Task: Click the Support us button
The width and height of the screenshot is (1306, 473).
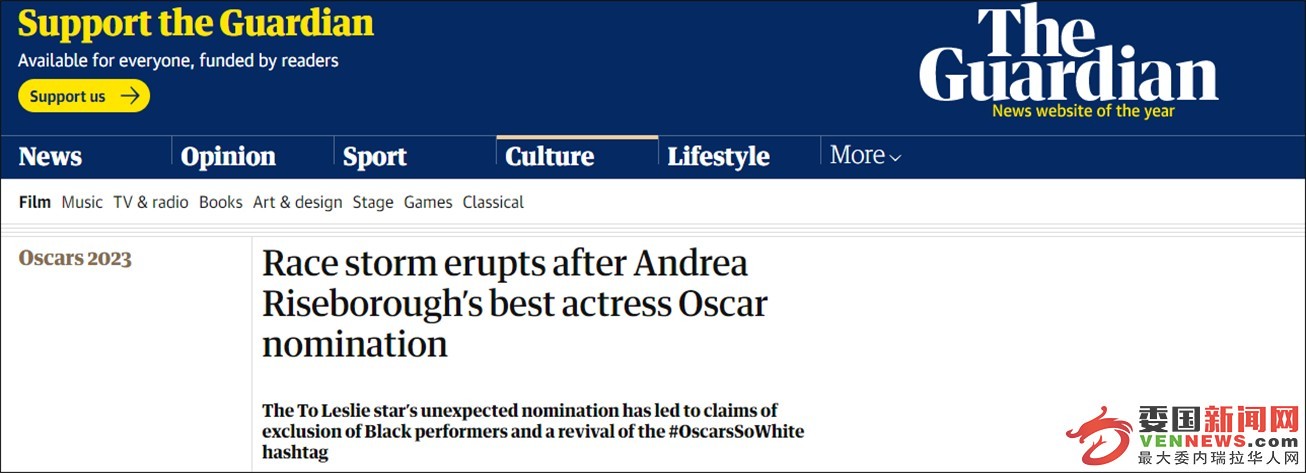Action: [x=84, y=96]
